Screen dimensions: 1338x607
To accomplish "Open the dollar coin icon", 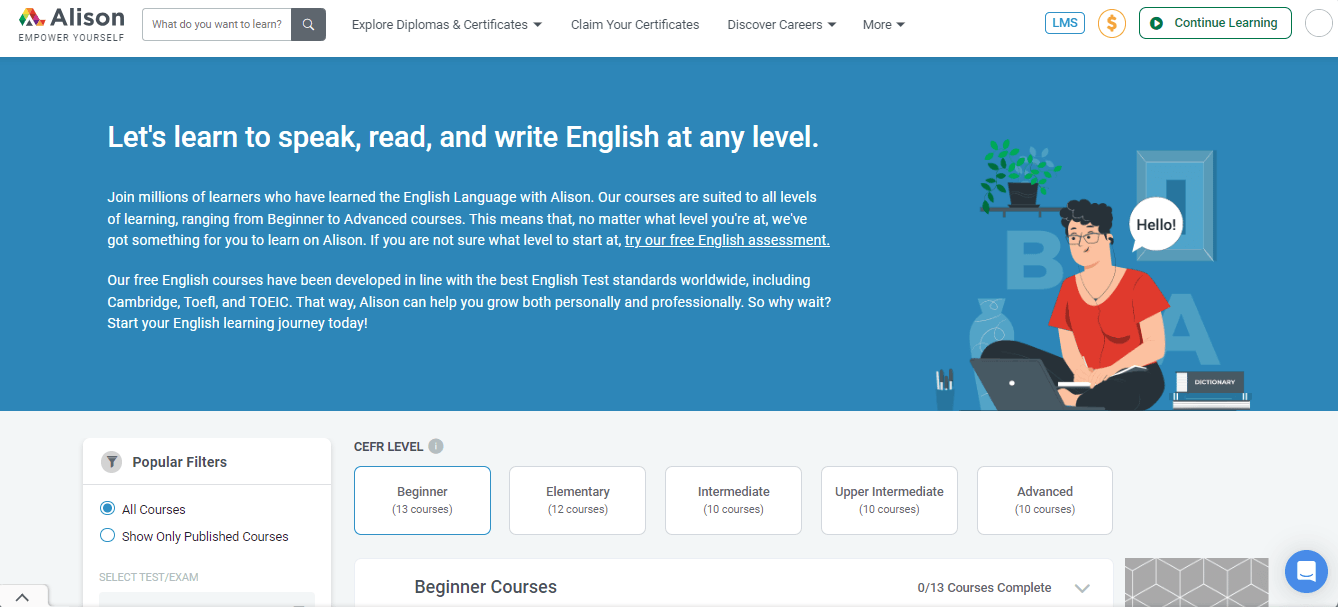I will coord(1112,23).
